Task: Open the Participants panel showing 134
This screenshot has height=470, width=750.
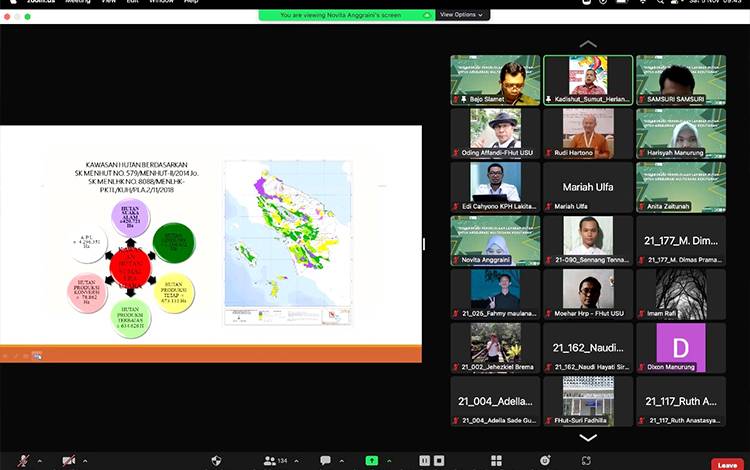Action: point(275,460)
